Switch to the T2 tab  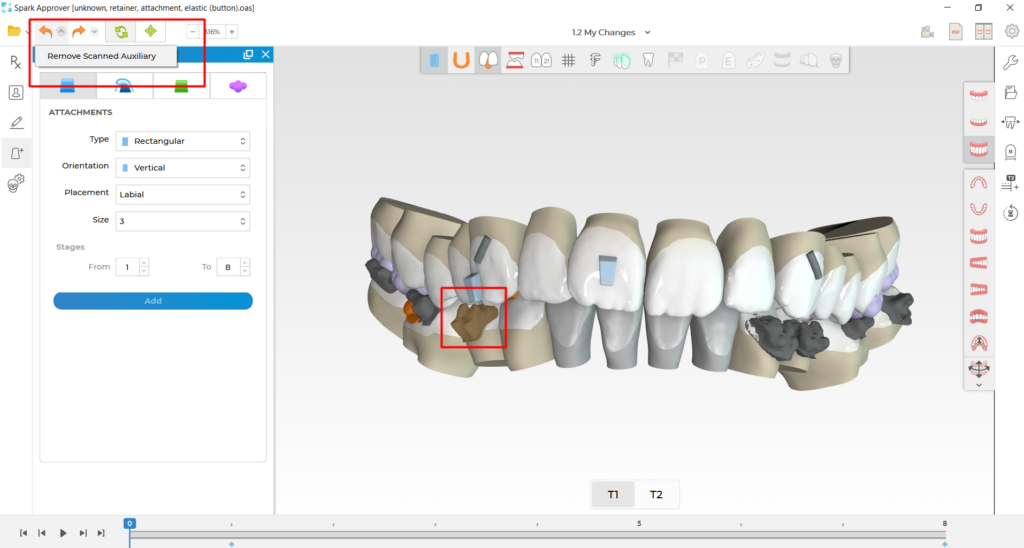[x=656, y=494]
